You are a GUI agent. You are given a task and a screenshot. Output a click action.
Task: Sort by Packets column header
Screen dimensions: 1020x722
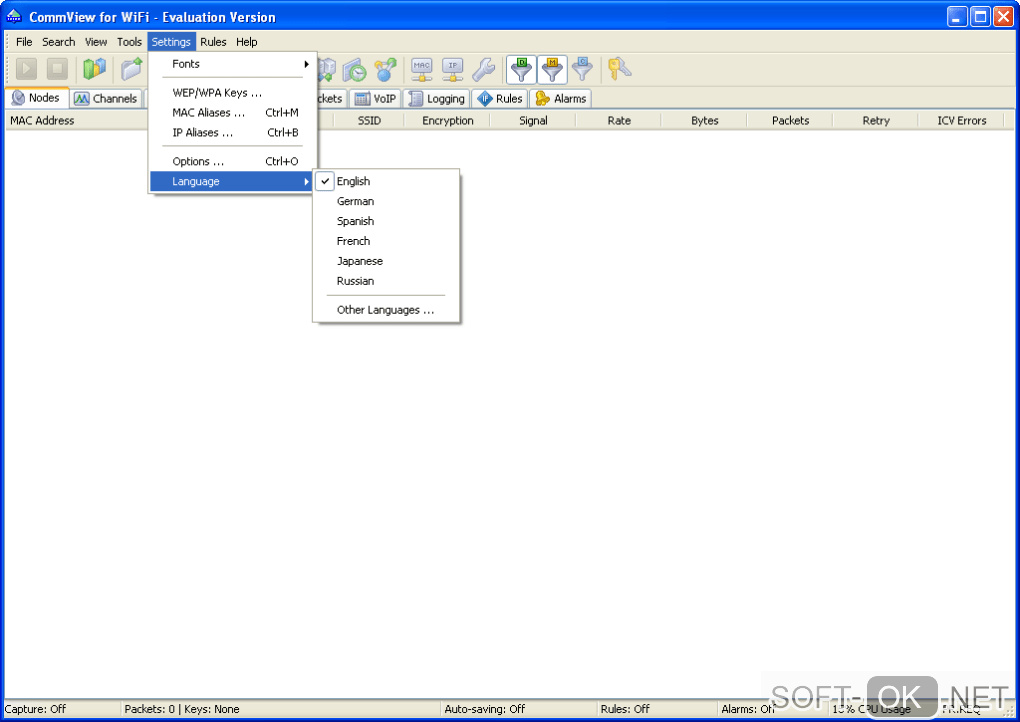pyautogui.click(x=790, y=120)
